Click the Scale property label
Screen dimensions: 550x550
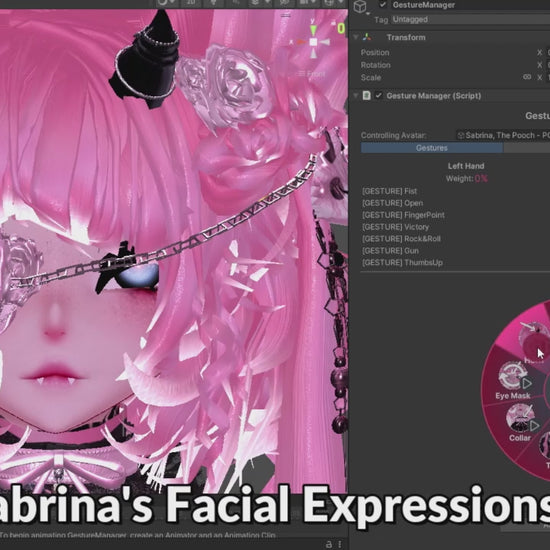371,78
